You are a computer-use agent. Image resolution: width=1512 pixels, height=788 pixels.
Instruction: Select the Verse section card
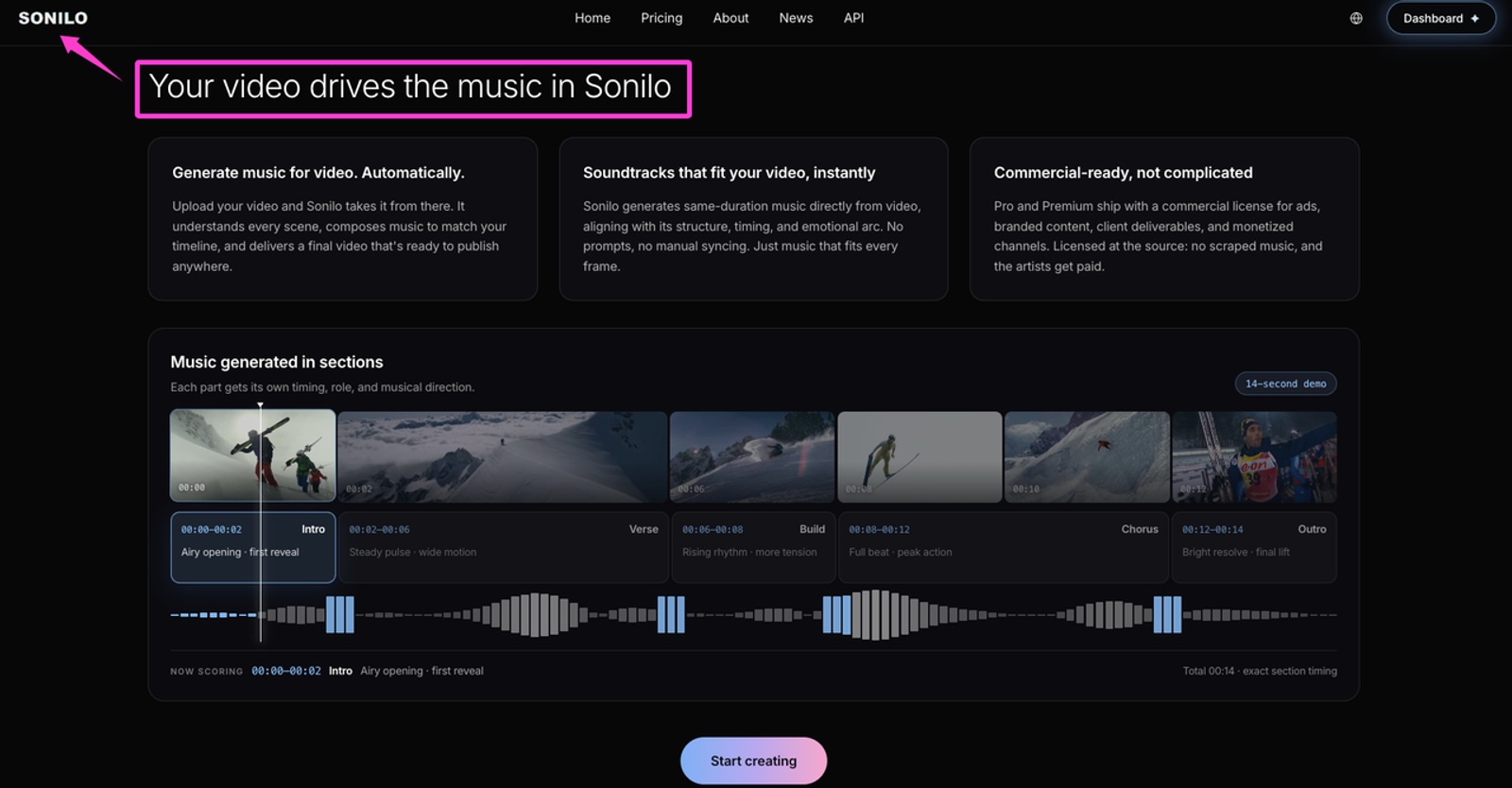[503, 547]
